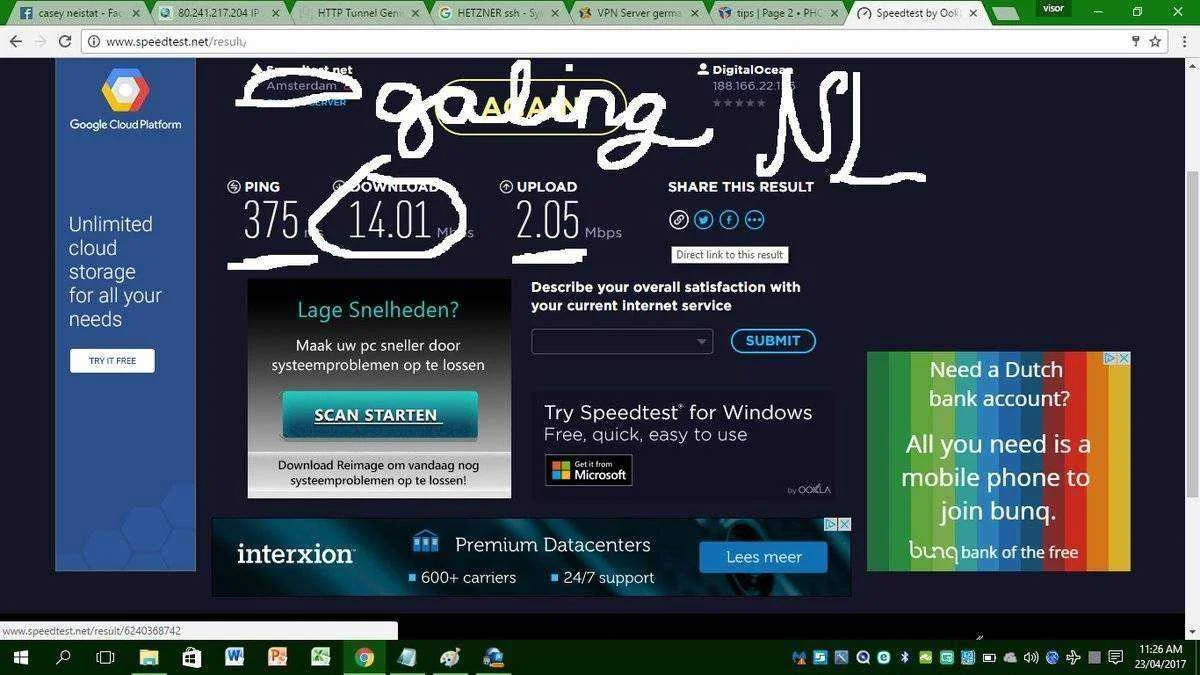Click the Try Speedtest for Windows heading

[678, 412]
